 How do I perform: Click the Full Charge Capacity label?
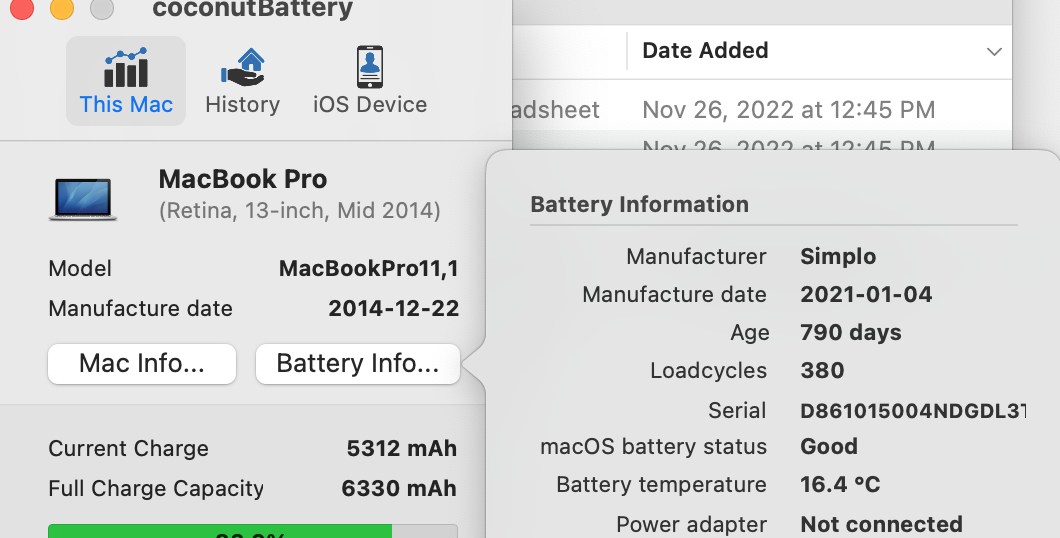pyautogui.click(x=156, y=489)
